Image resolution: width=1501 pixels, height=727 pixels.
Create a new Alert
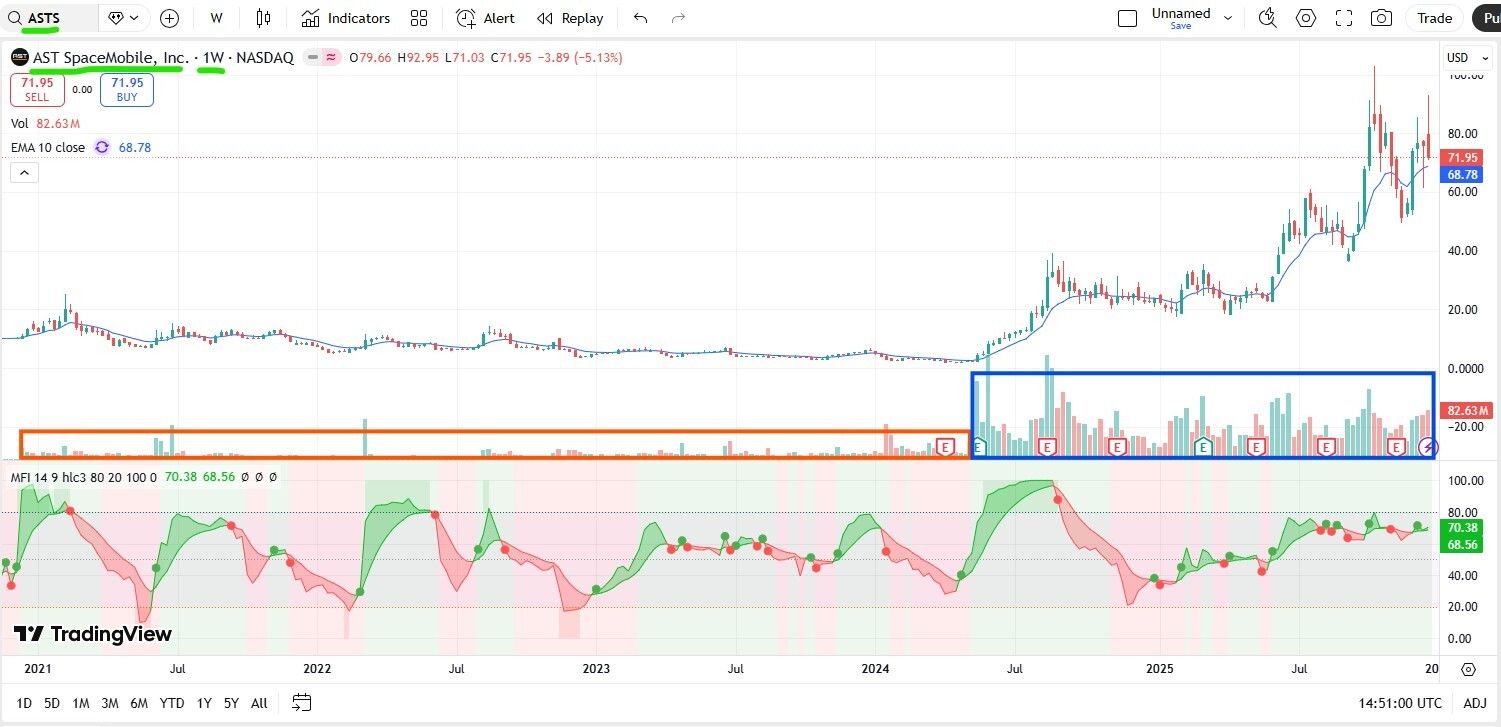point(485,18)
